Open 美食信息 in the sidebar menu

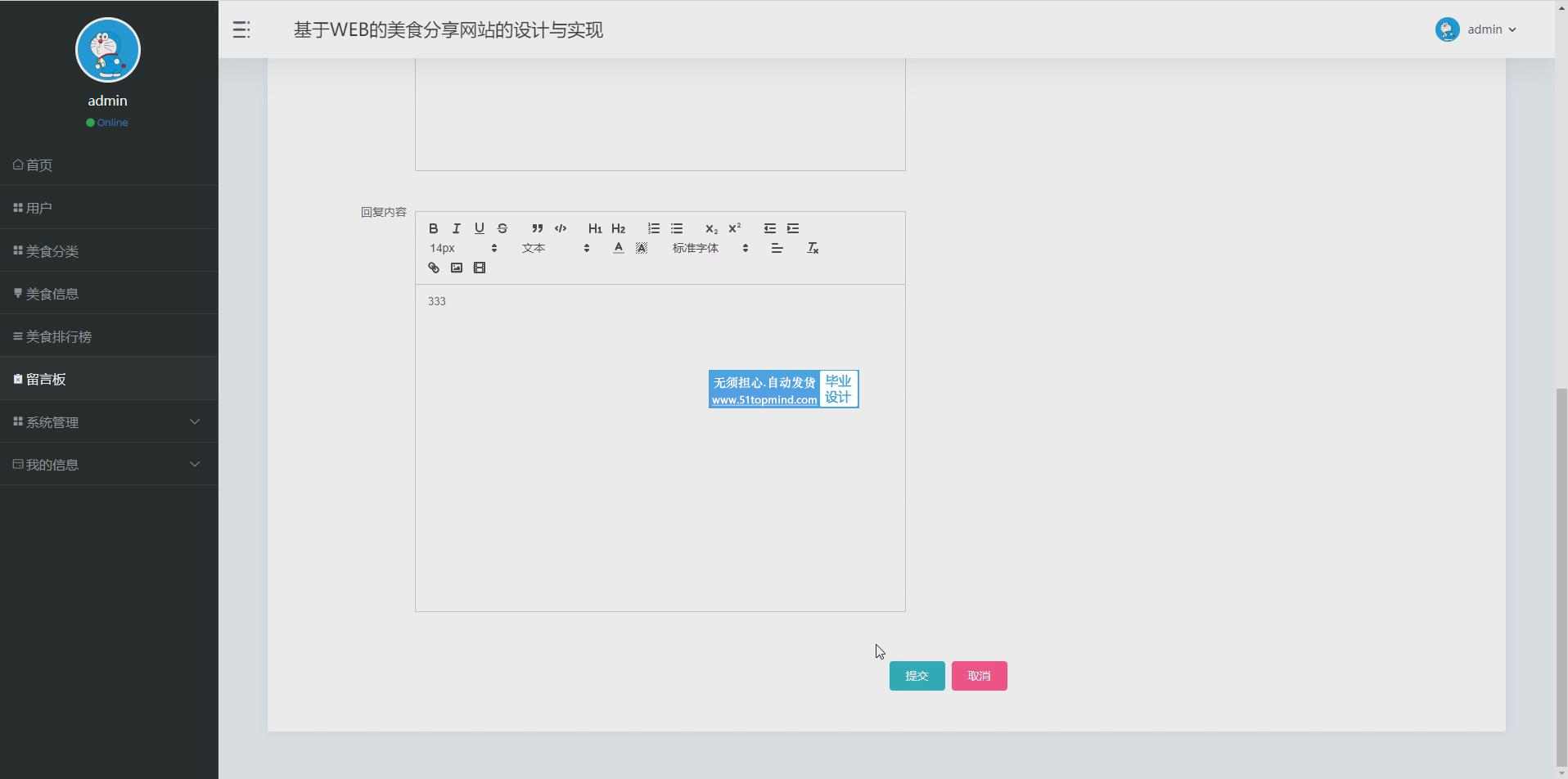point(109,294)
